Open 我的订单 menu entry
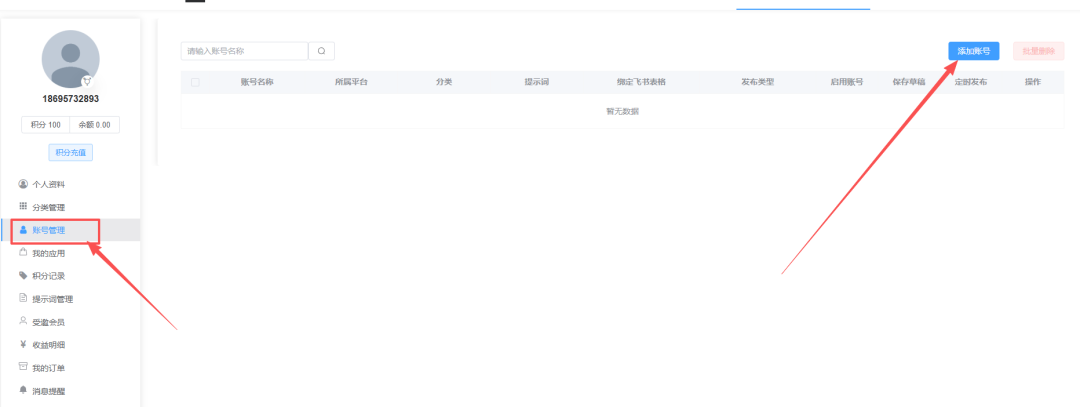 (x=71, y=368)
